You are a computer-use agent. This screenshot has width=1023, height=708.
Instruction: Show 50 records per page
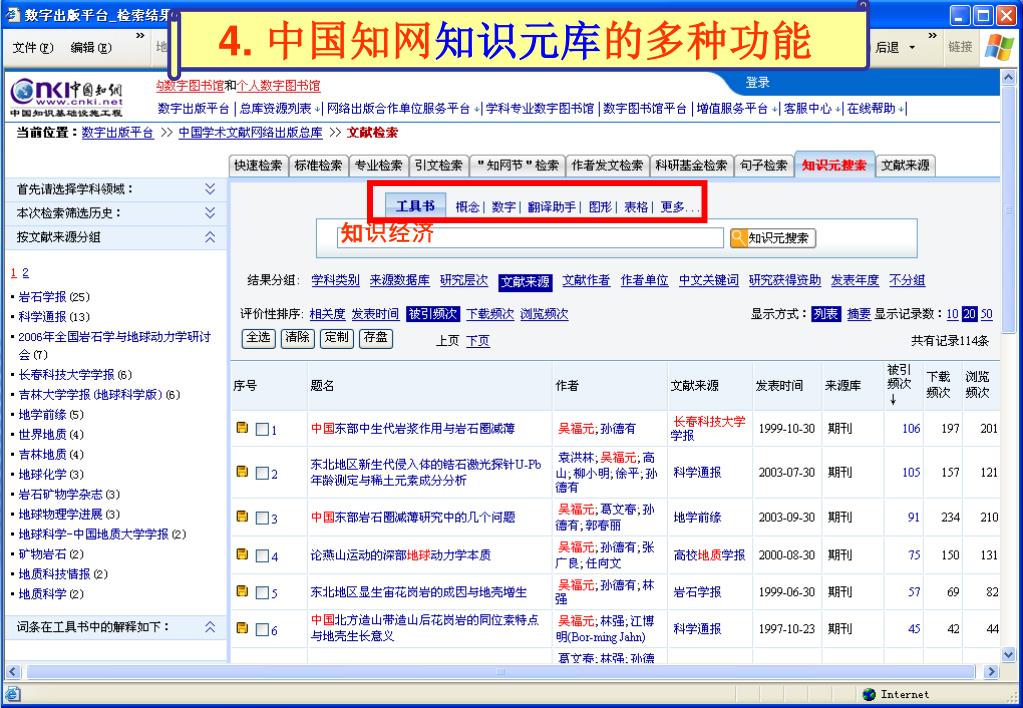986,314
